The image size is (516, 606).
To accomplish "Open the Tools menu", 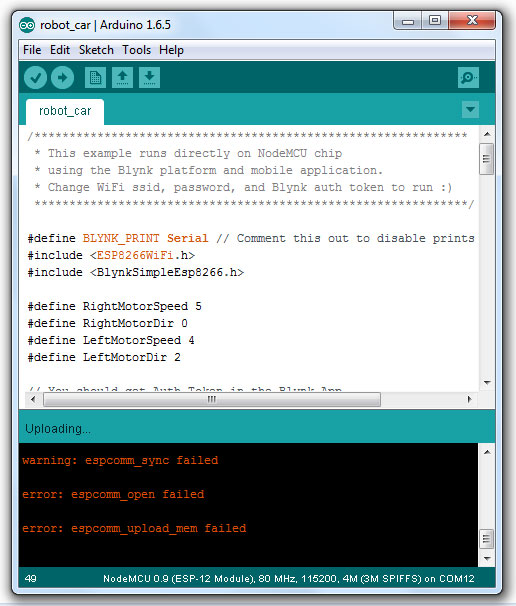I will (136, 50).
